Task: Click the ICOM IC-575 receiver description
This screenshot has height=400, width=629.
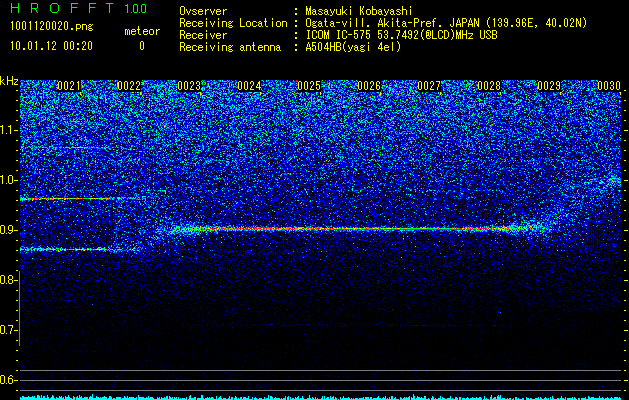Action: [401, 35]
